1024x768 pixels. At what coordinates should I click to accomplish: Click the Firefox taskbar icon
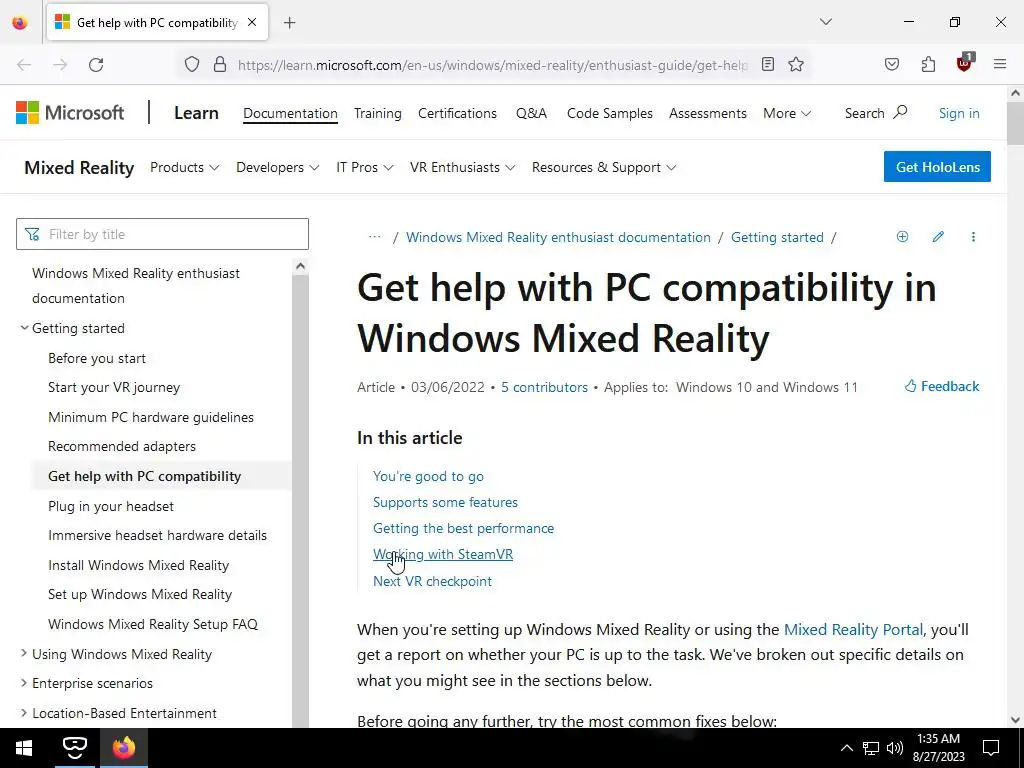tap(123, 748)
